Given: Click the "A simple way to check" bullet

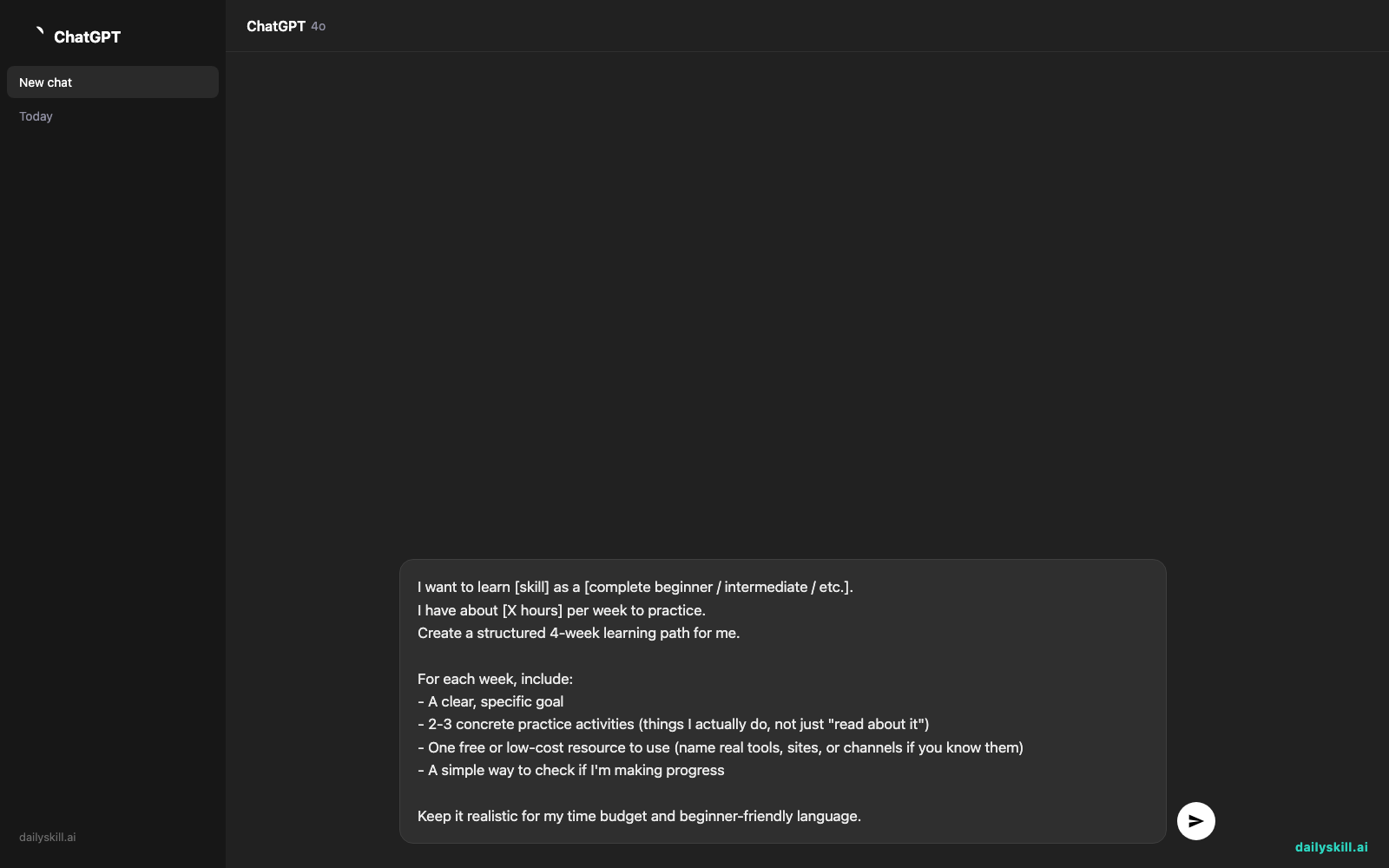Looking at the screenshot, I should (571, 770).
